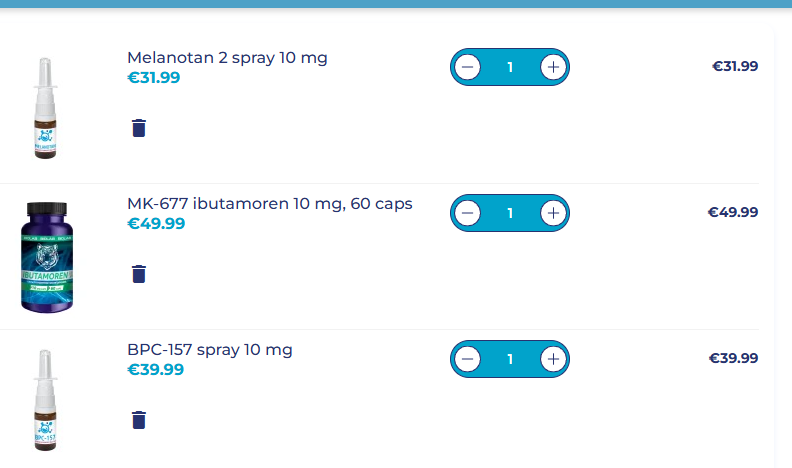Click BPC-157 spray bottle thumbnail
This screenshot has width=792, height=468.
pos(44,398)
